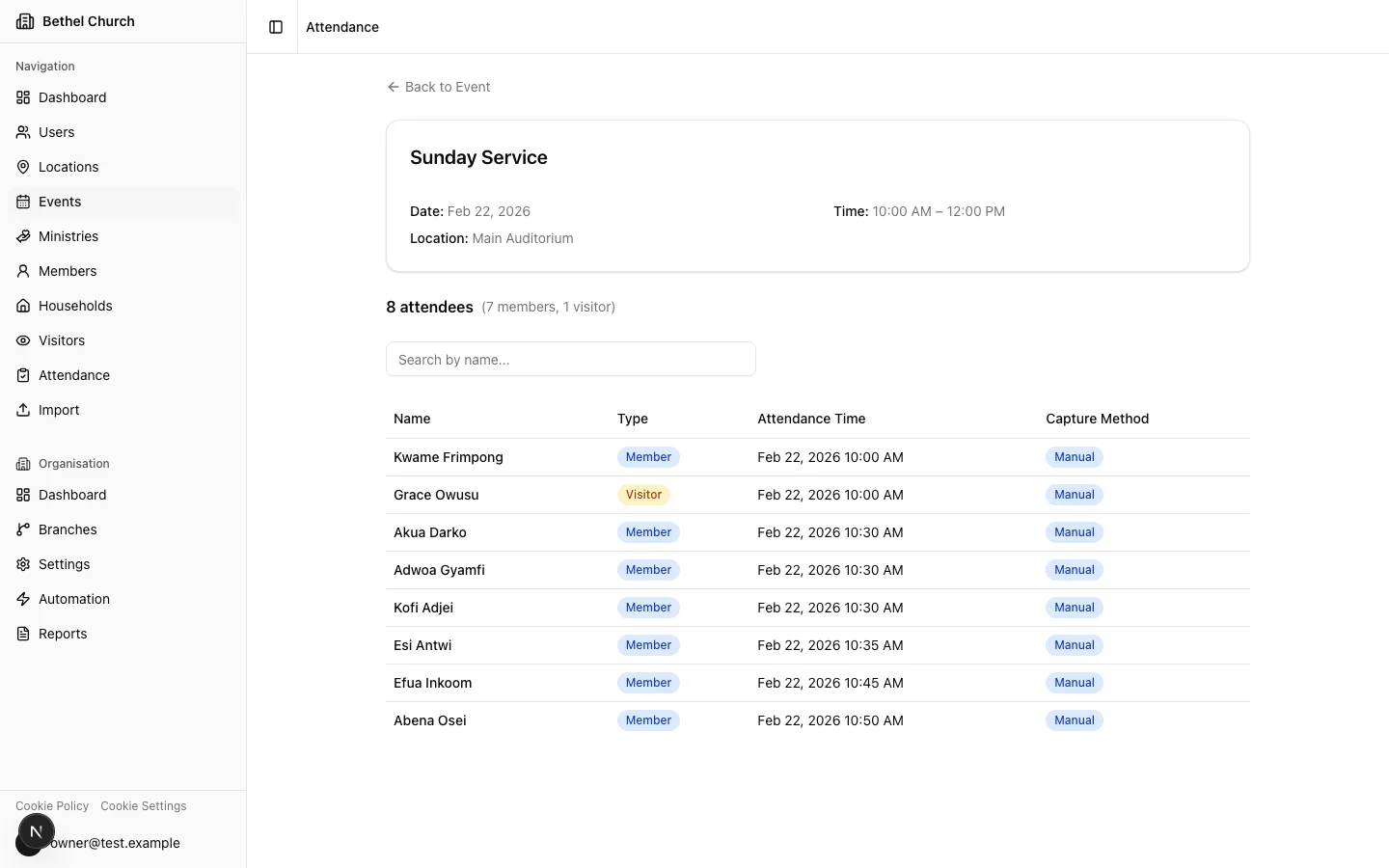
Task: Select Abena Osei in the table
Action: tap(430, 720)
